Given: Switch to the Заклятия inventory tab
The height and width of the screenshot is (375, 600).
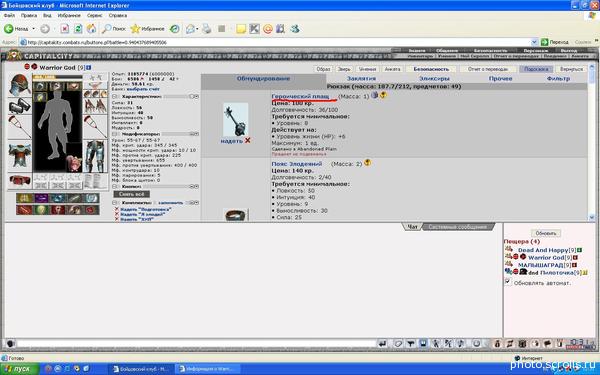Looking at the screenshot, I should [361, 78].
